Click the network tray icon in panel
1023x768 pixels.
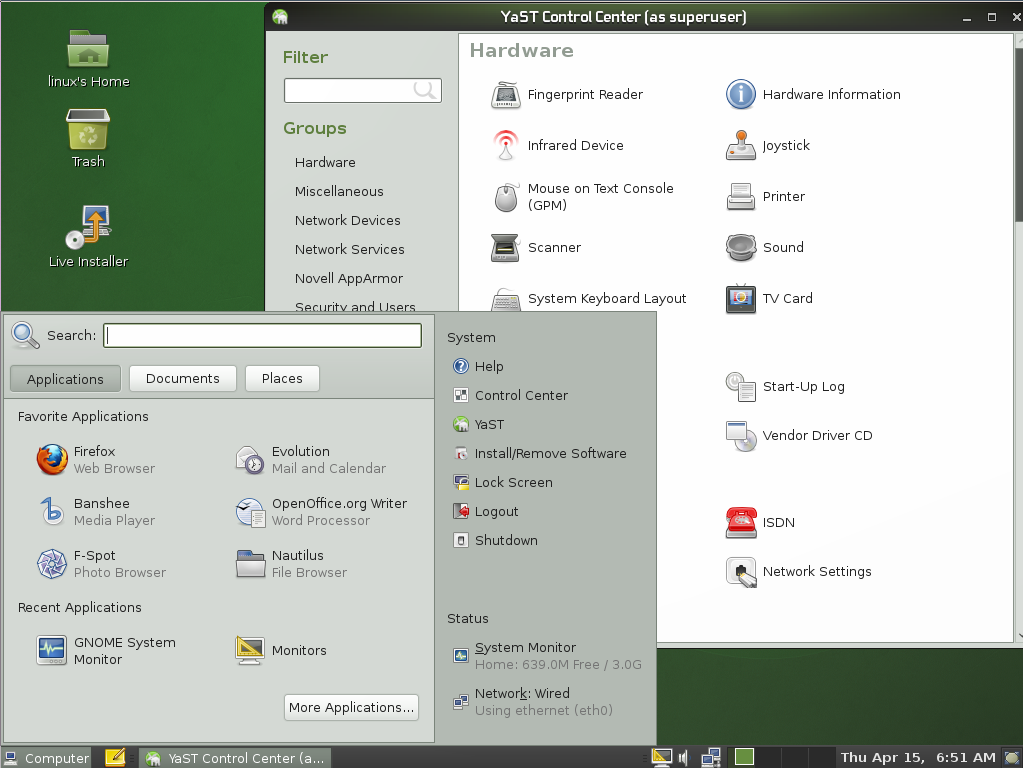tap(710, 758)
